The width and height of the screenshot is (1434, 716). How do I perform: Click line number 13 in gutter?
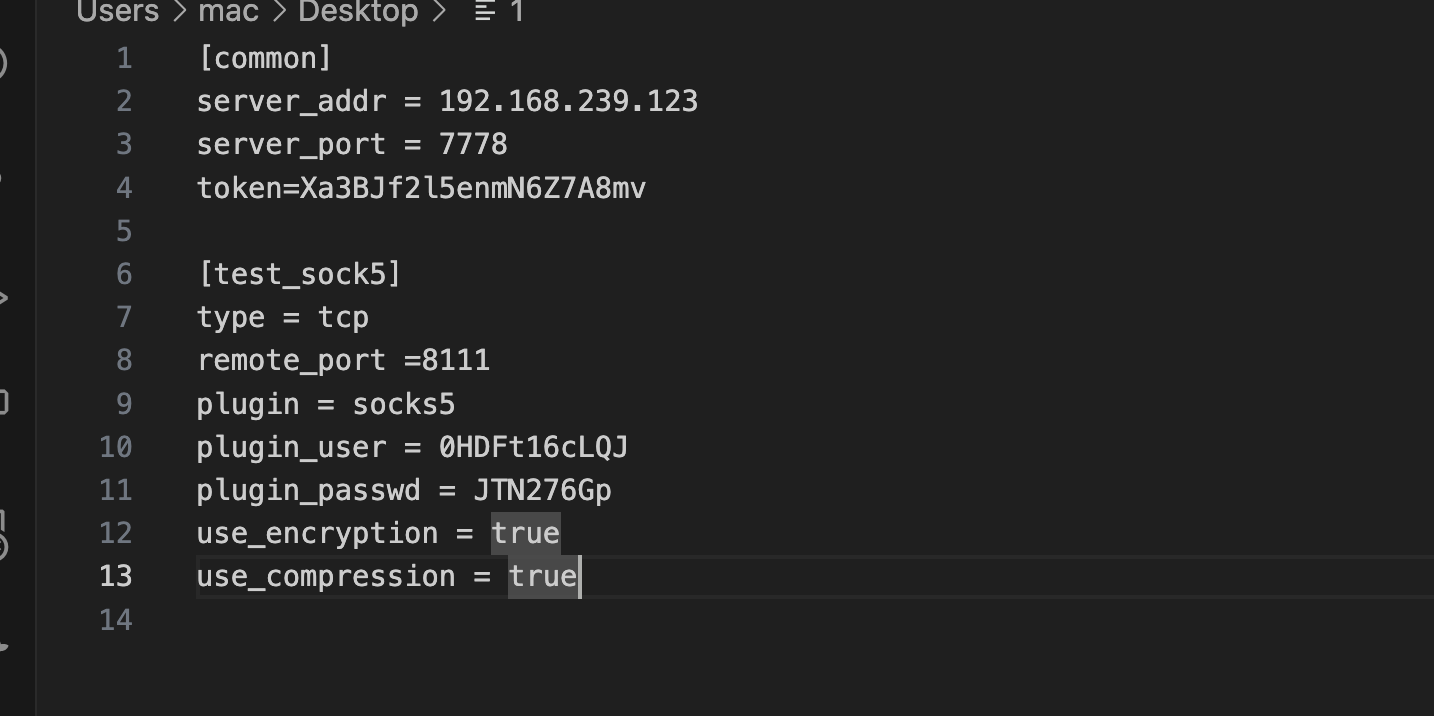pos(116,576)
